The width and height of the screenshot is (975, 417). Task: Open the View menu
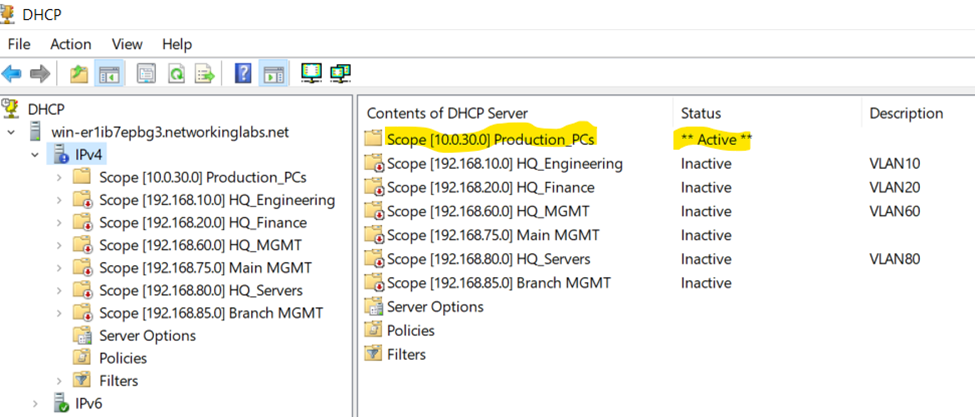tap(127, 44)
